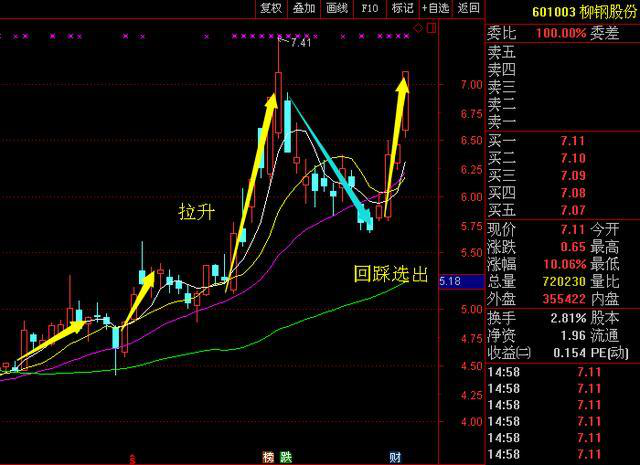Click the 榜 marker at chart bottom

coord(268,457)
